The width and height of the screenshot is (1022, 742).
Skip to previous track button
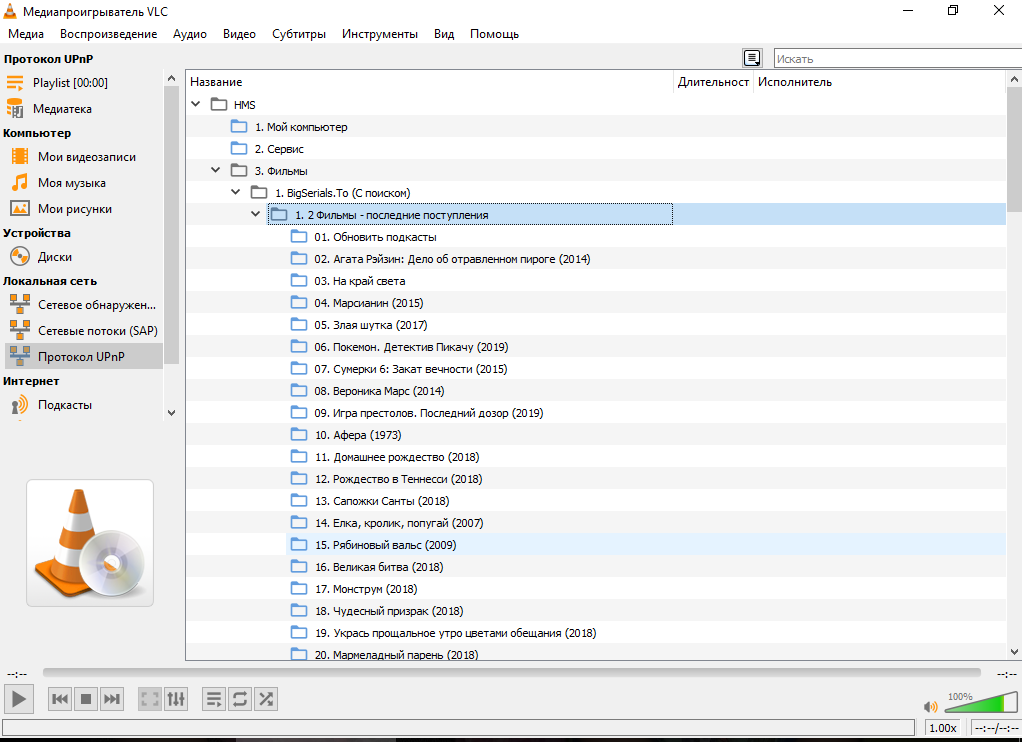(60, 699)
